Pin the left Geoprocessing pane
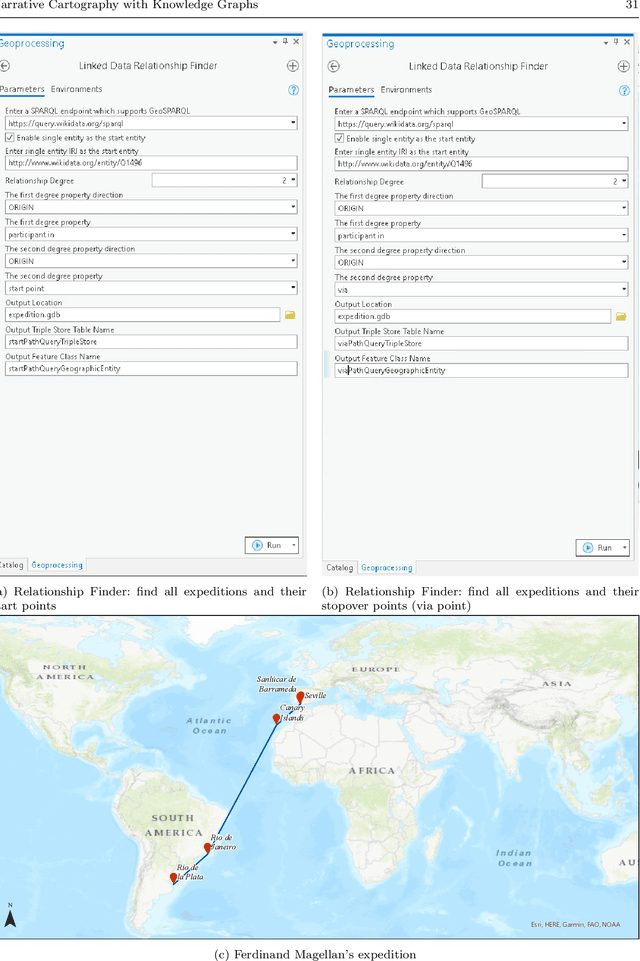The height and width of the screenshot is (961, 640). 285,42
